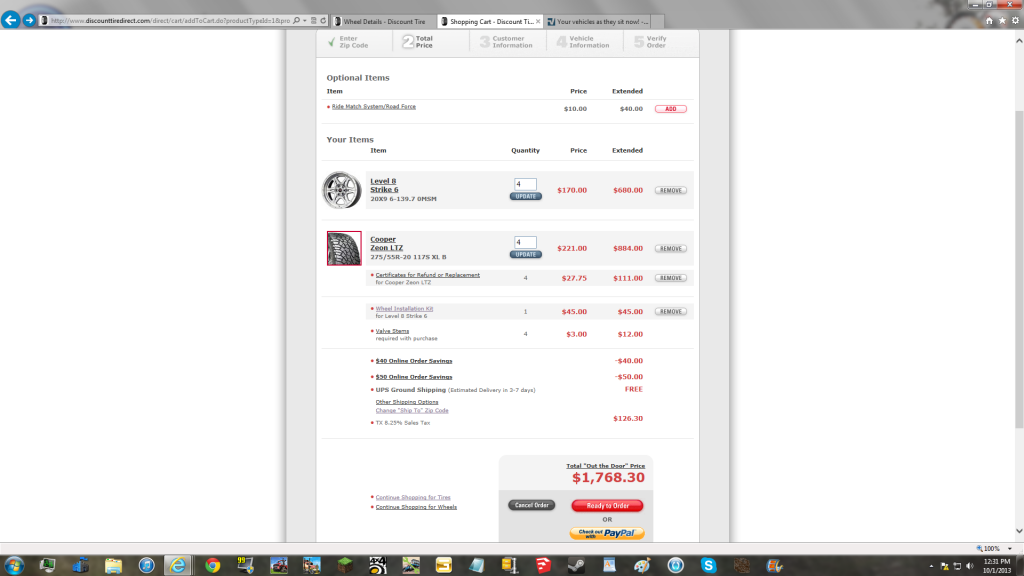Open $40 Online Order Savings link
Viewport: 1024px width, 576px height.
pyautogui.click(x=414, y=361)
